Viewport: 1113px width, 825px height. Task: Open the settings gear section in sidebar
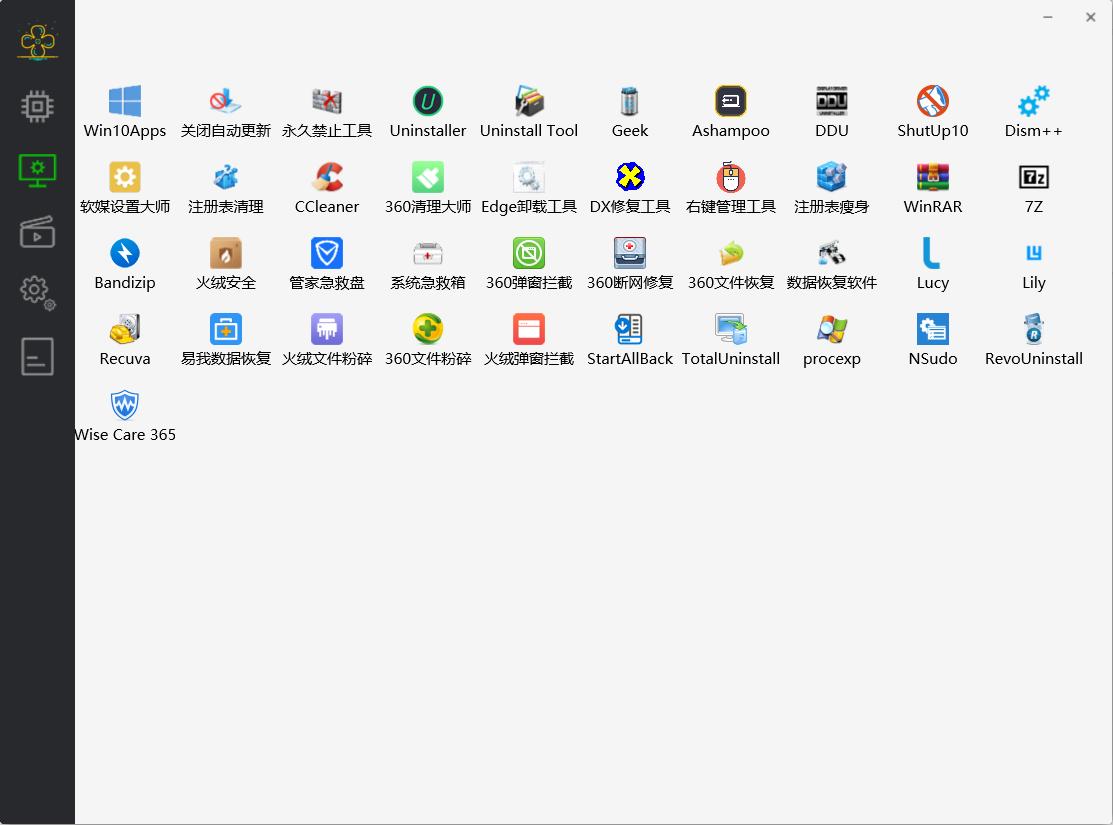point(37,292)
